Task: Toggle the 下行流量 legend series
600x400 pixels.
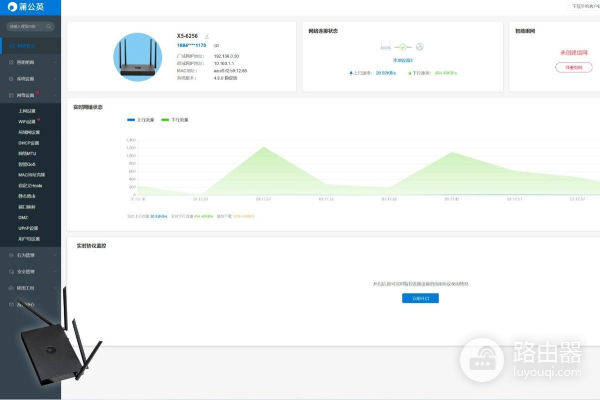Action: click(177, 119)
